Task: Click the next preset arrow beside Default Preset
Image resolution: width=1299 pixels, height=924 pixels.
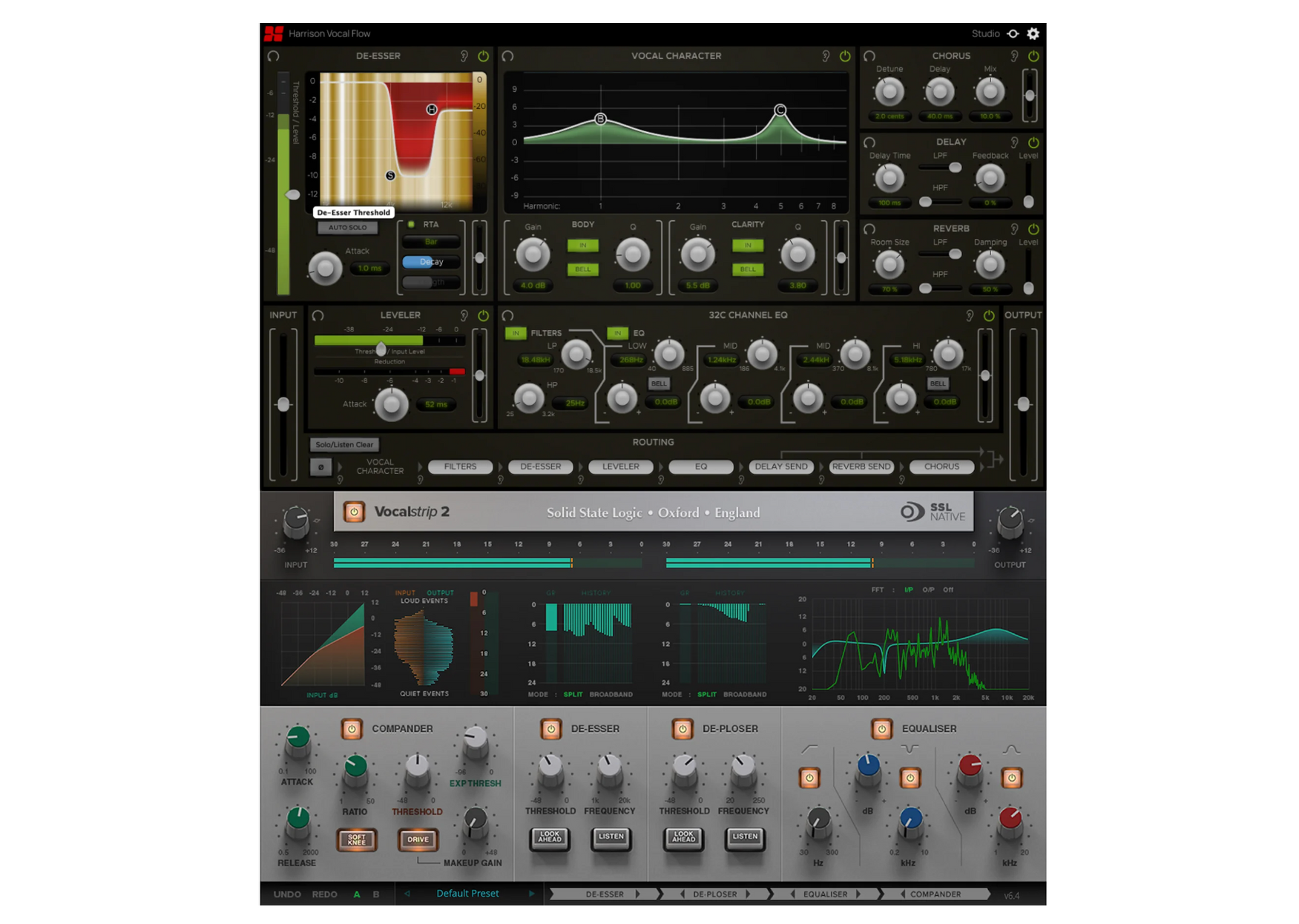Action: coord(531,894)
